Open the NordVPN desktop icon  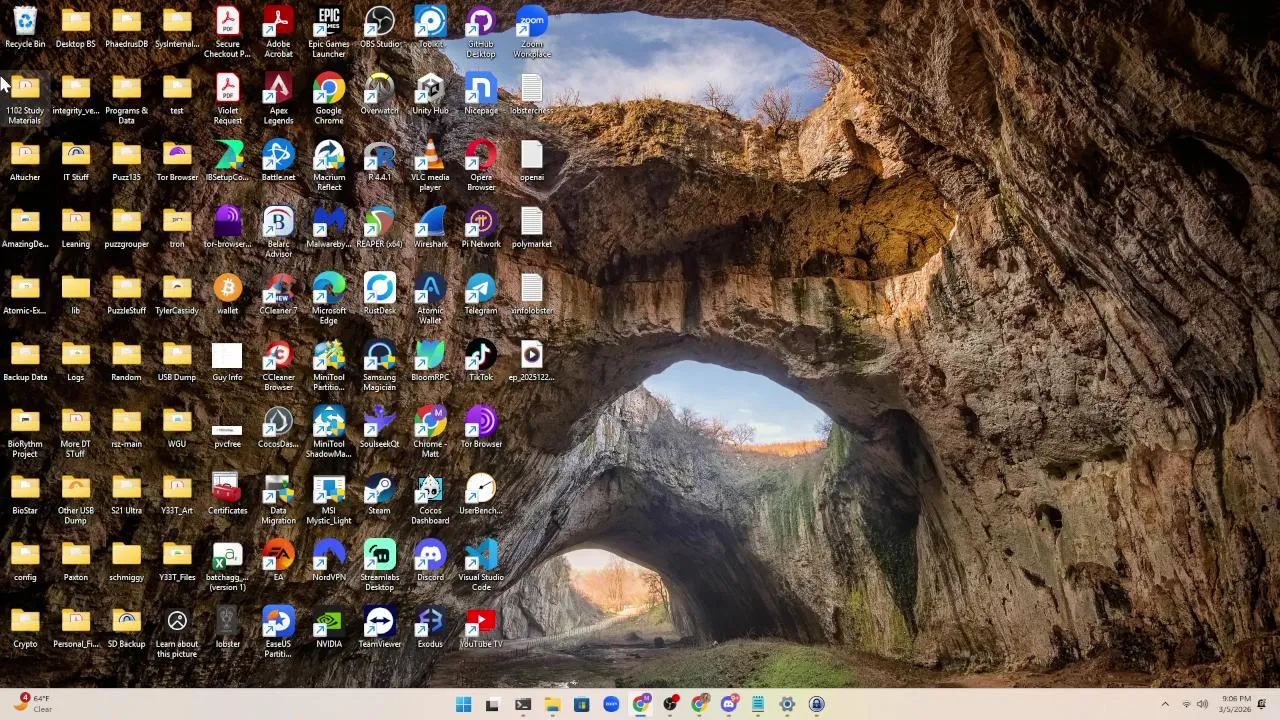point(329,561)
